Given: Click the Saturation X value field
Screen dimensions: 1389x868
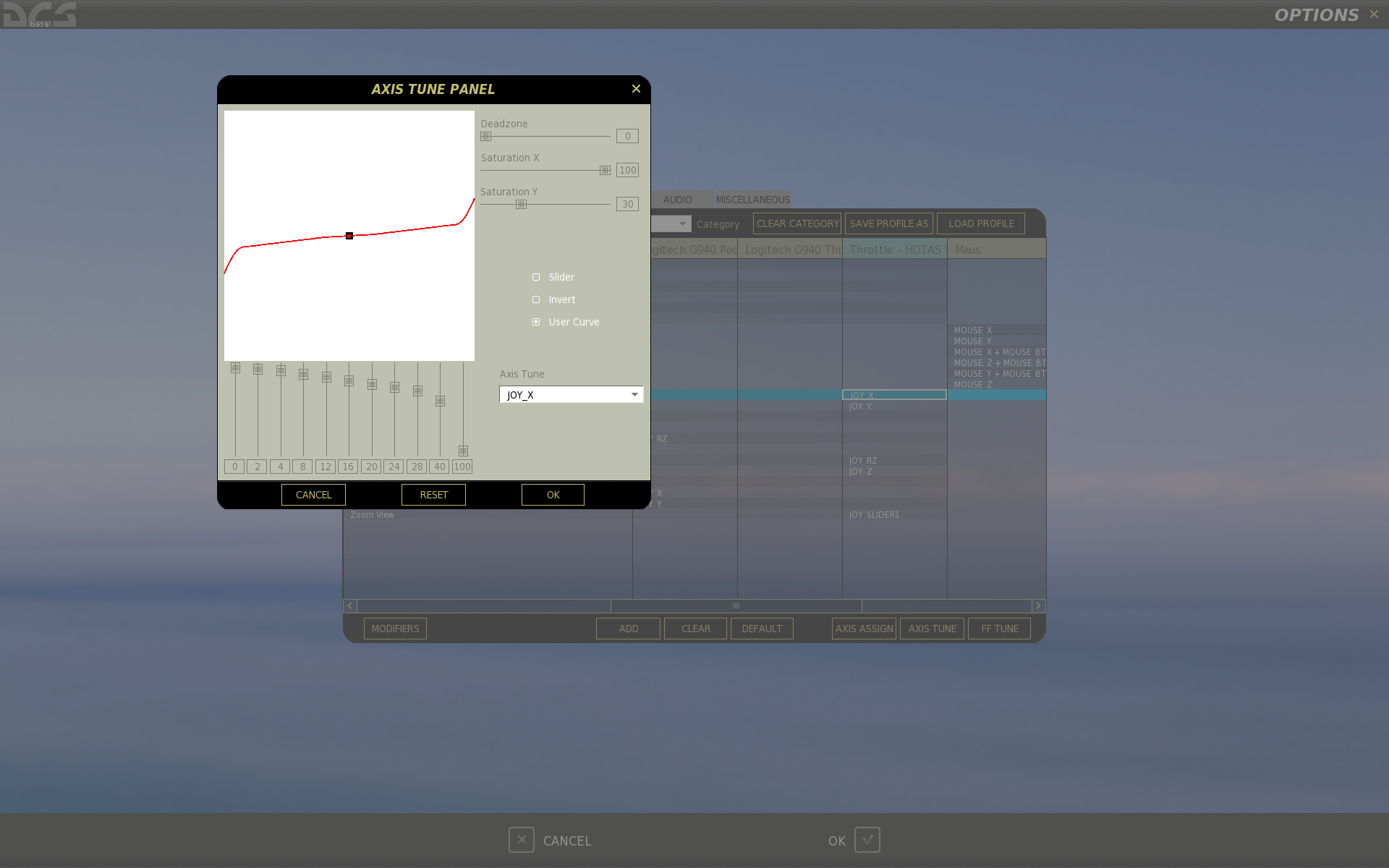Looking at the screenshot, I should [627, 170].
